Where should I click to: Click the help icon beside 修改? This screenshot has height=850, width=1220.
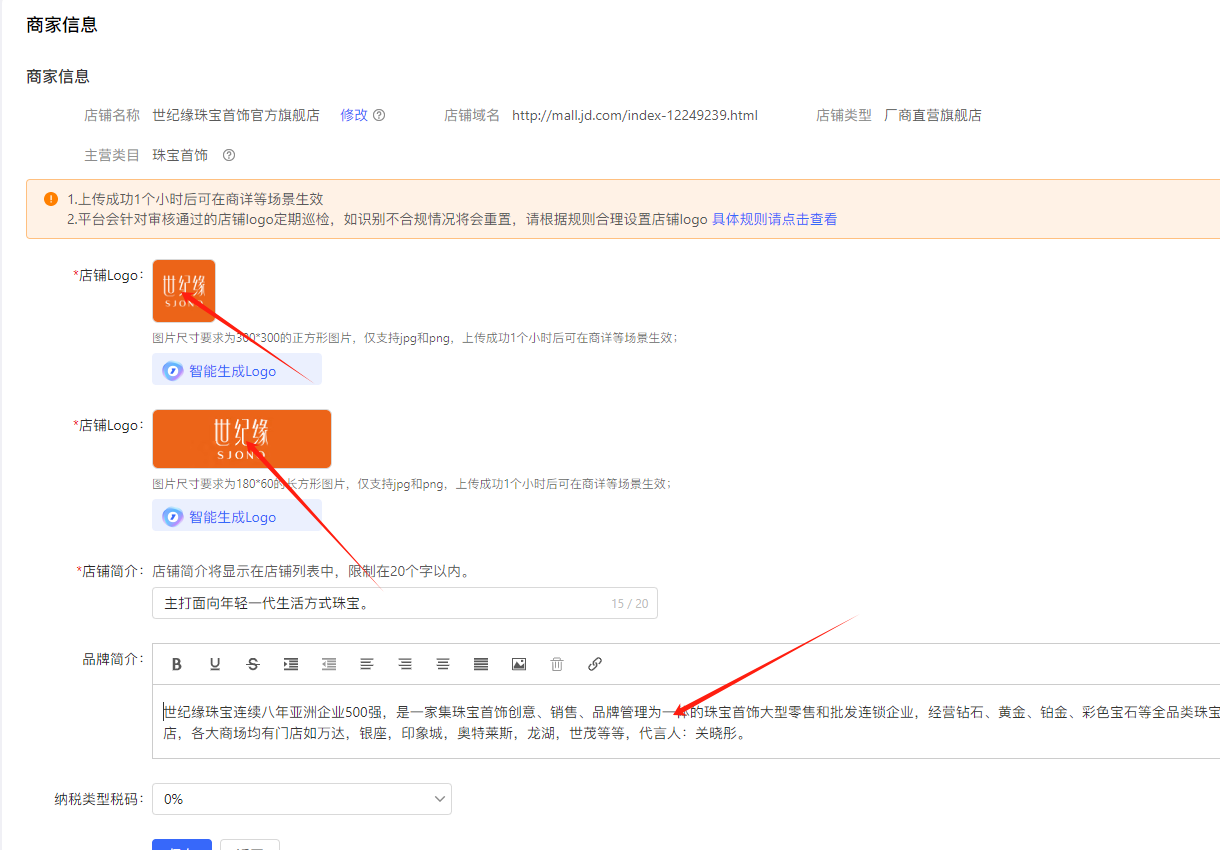[379, 115]
